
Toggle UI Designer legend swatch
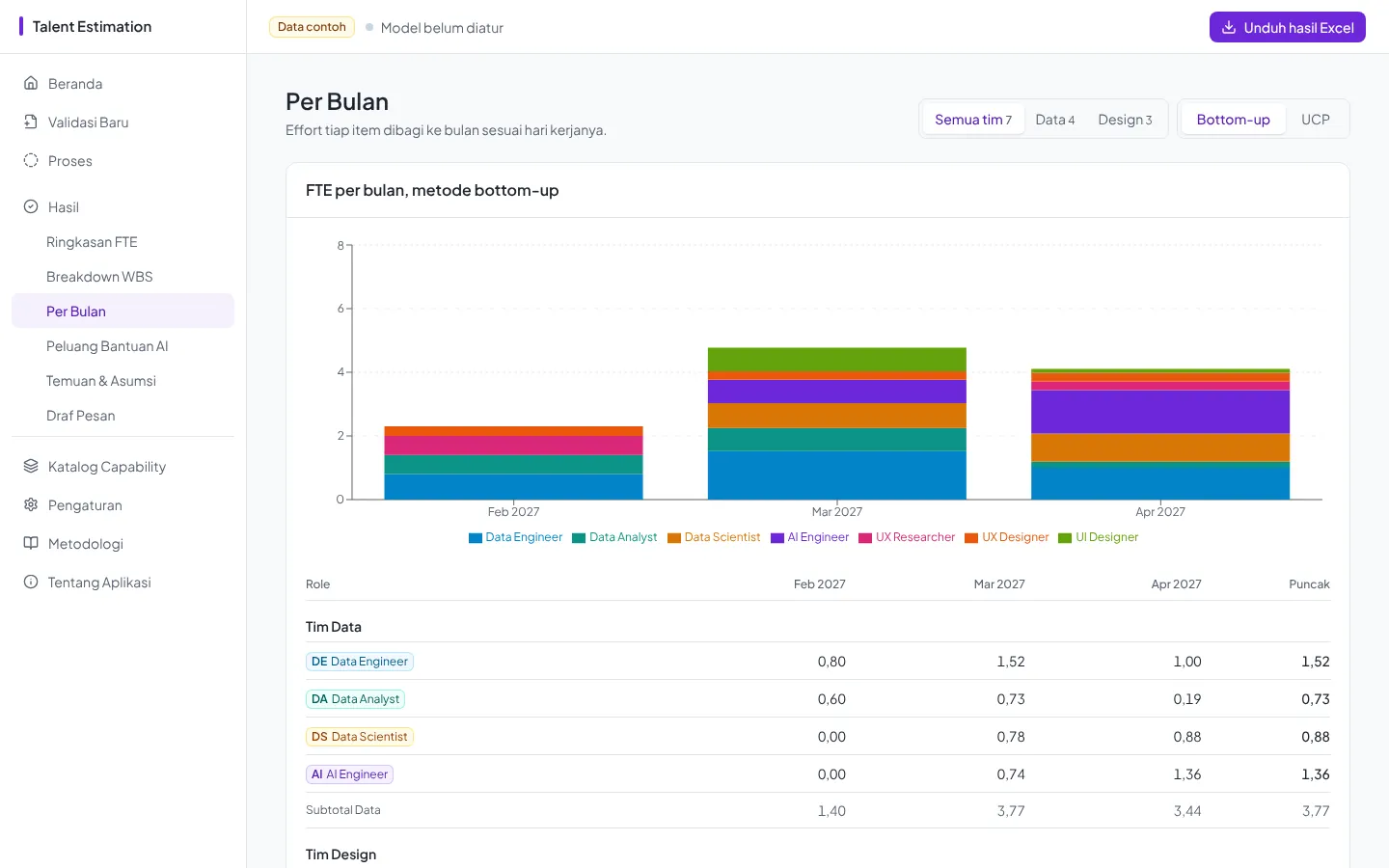(x=1065, y=538)
